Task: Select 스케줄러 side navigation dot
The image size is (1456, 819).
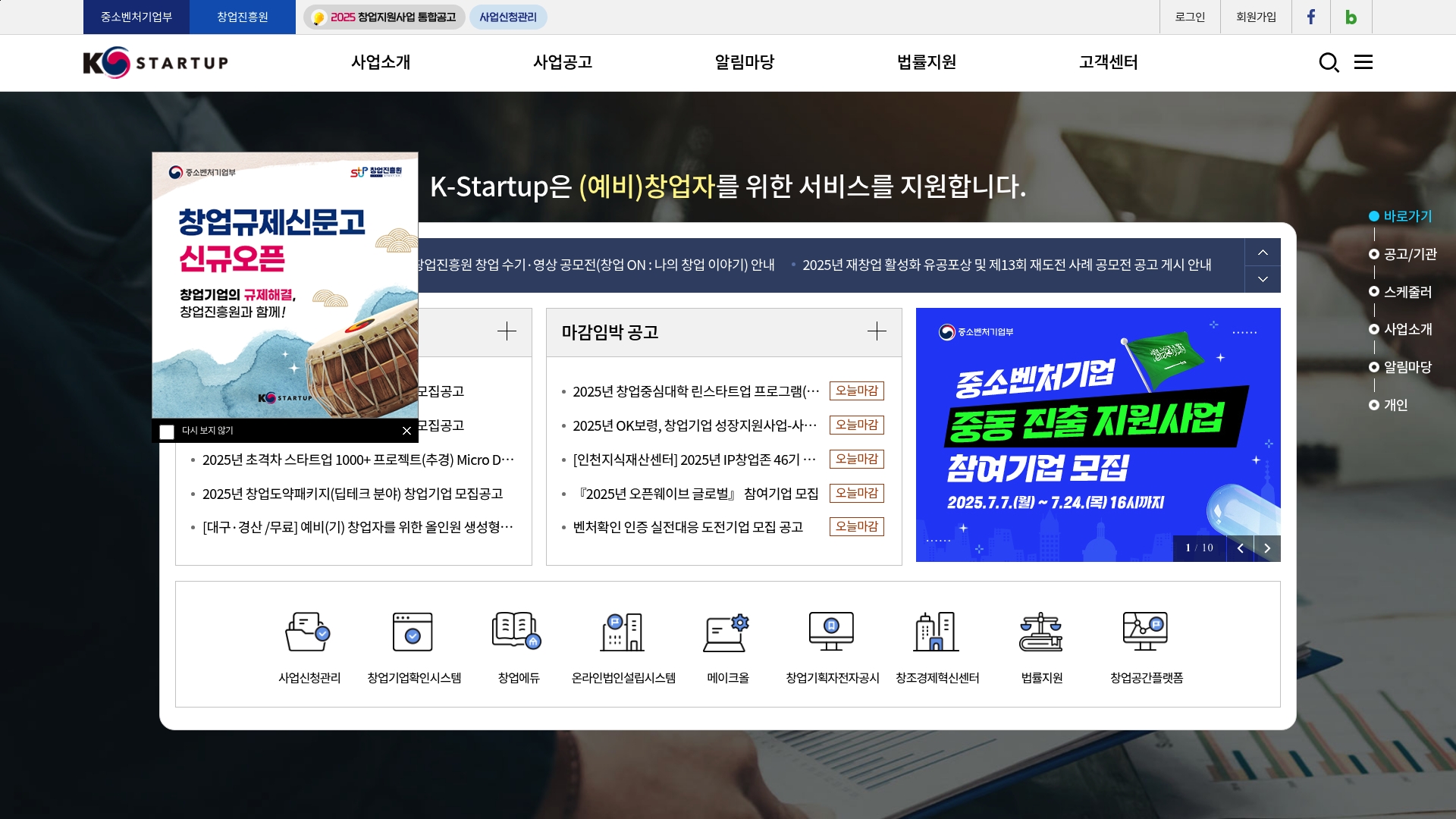Action: pyautogui.click(x=1373, y=292)
